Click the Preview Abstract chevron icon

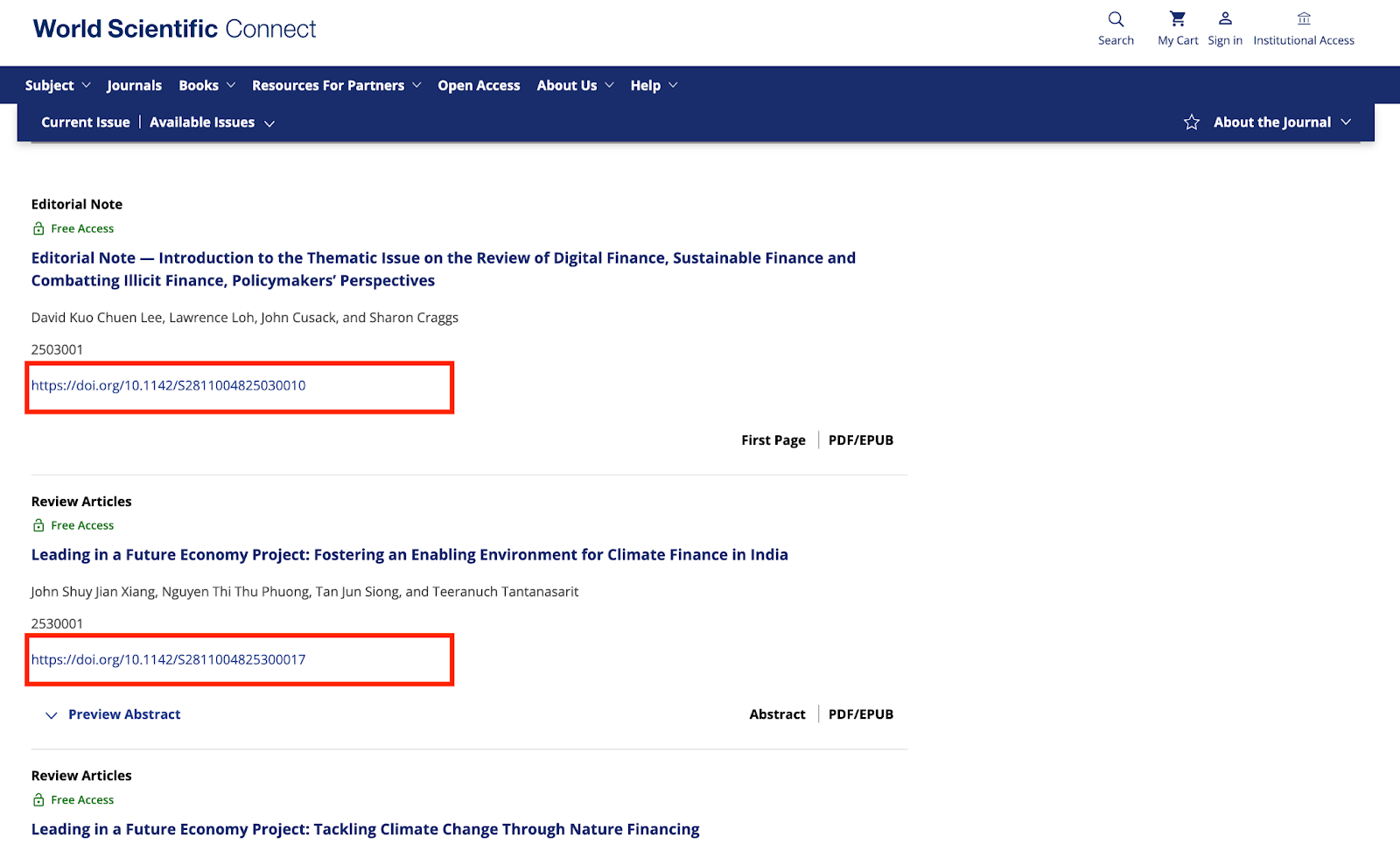click(x=52, y=715)
